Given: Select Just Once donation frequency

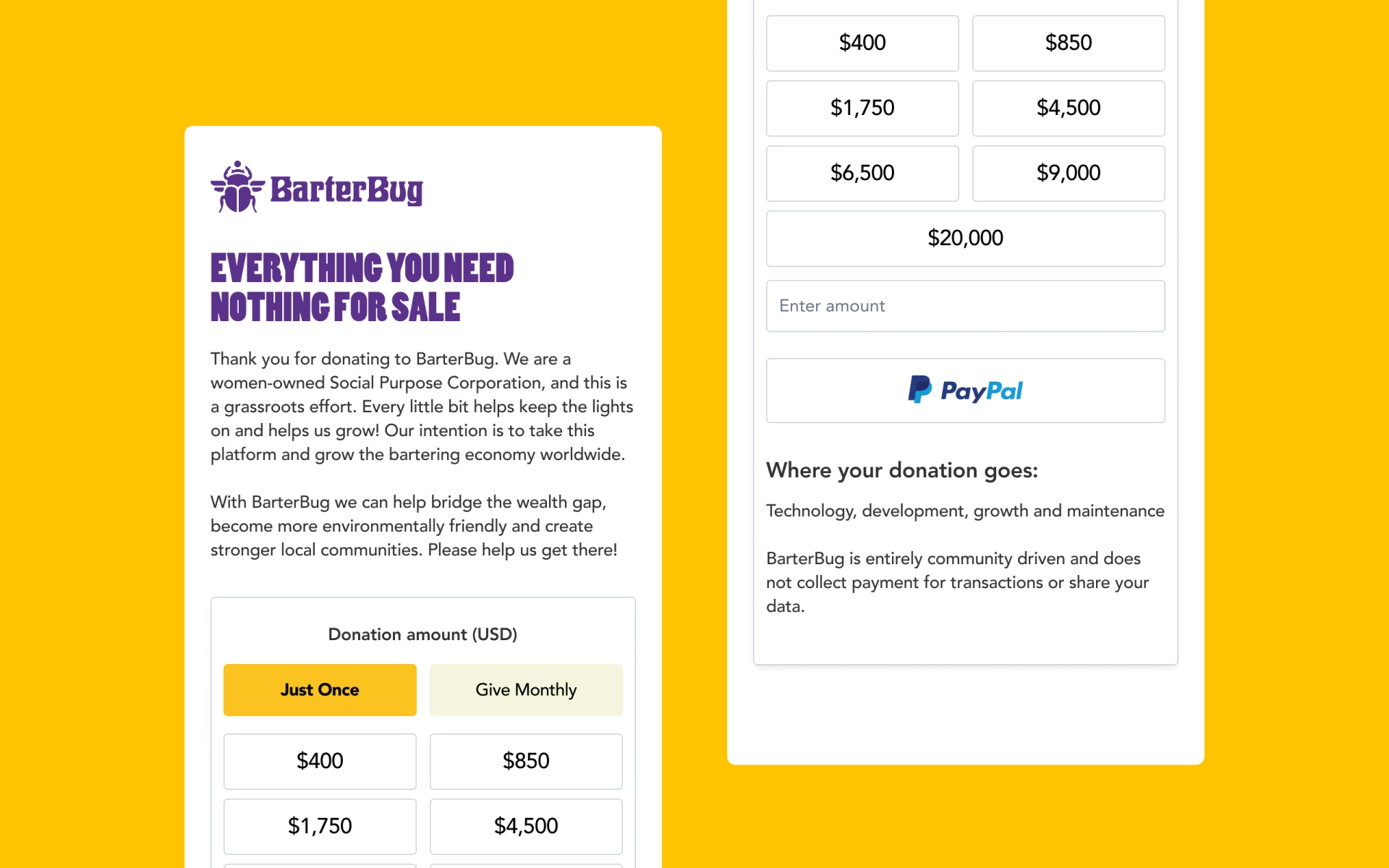Looking at the screenshot, I should pyautogui.click(x=320, y=690).
